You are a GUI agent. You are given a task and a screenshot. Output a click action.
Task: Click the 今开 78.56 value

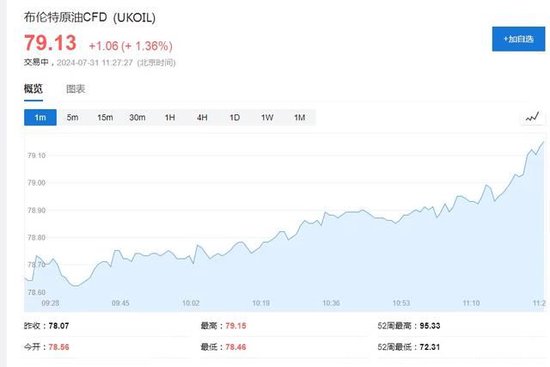coord(59,347)
